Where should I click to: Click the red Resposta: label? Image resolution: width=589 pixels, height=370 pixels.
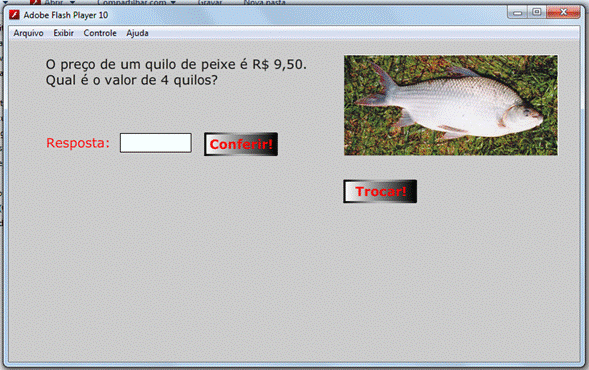pos(78,143)
